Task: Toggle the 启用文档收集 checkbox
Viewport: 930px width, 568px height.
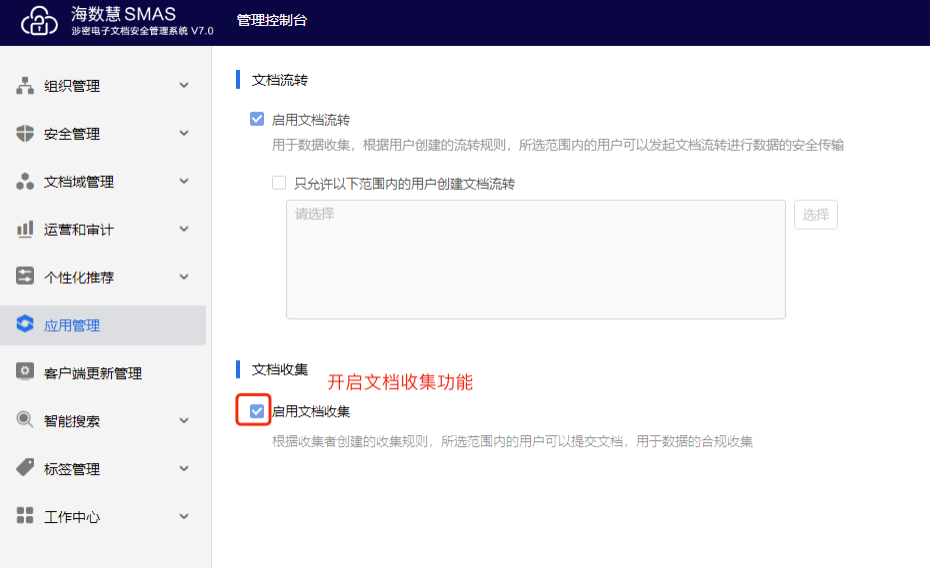Action: (x=257, y=411)
